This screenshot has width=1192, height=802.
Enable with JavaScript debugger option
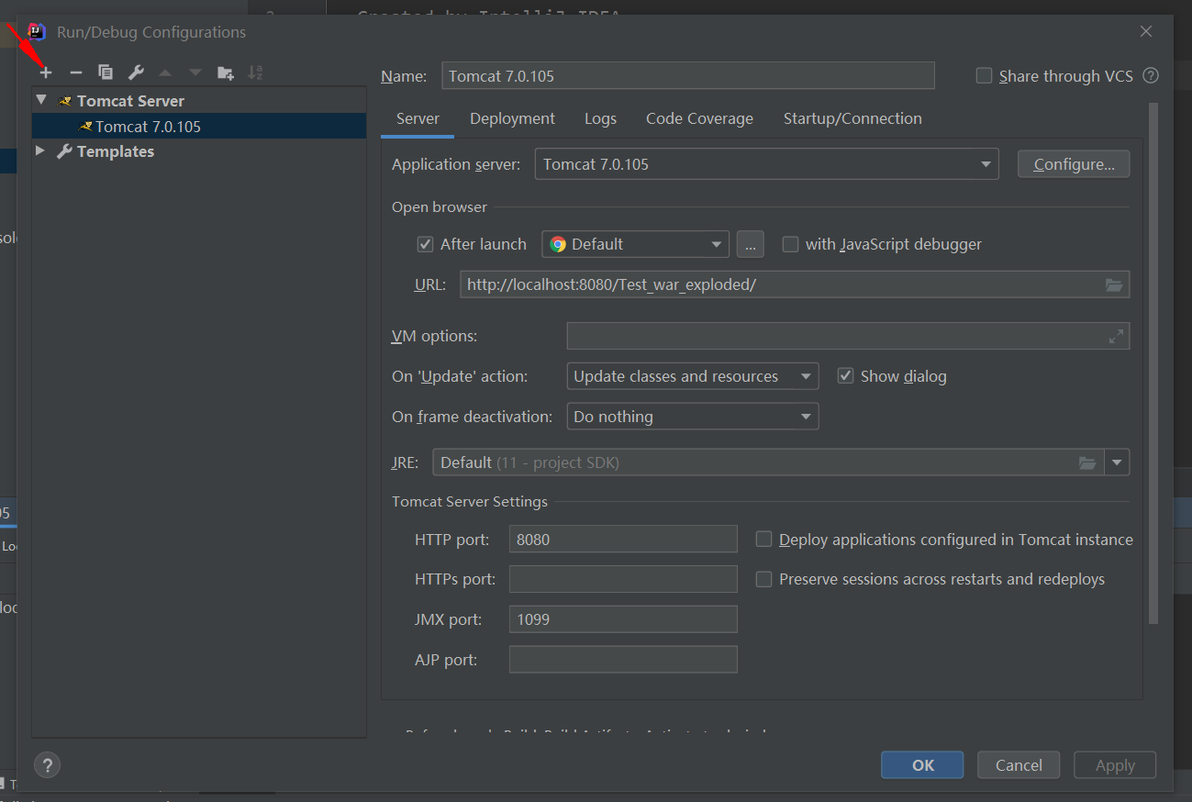click(791, 244)
